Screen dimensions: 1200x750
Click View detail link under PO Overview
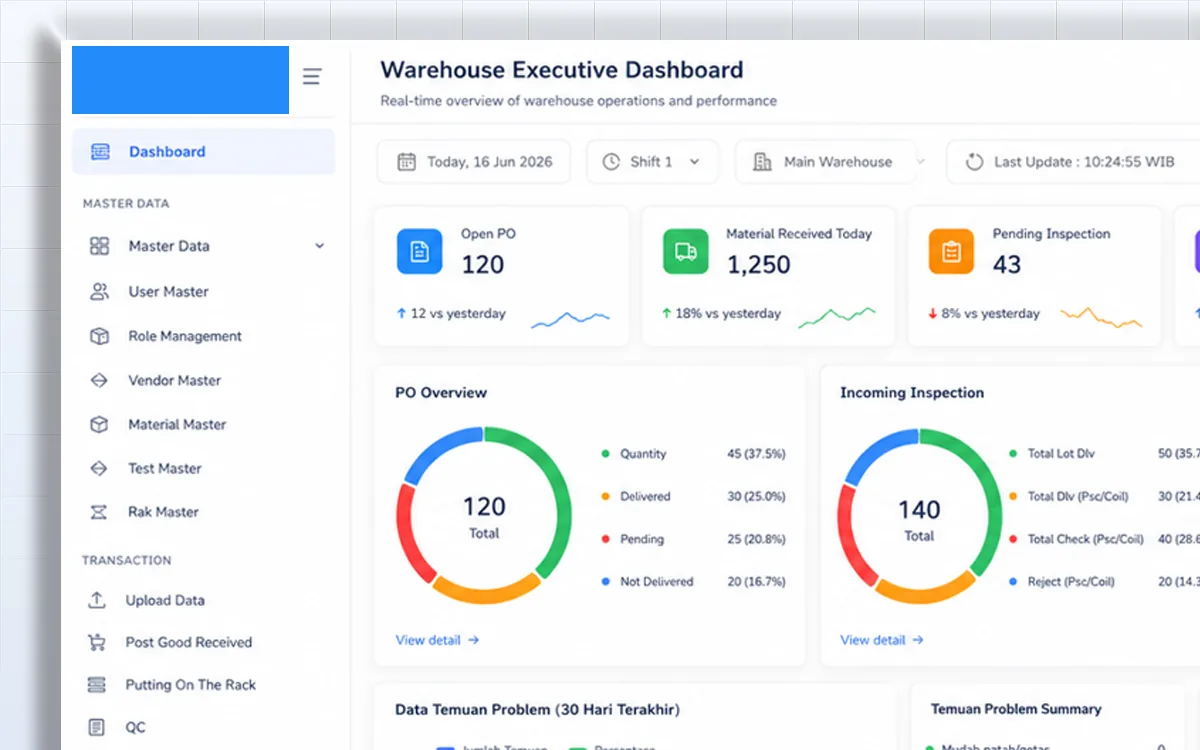(x=437, y=640)
